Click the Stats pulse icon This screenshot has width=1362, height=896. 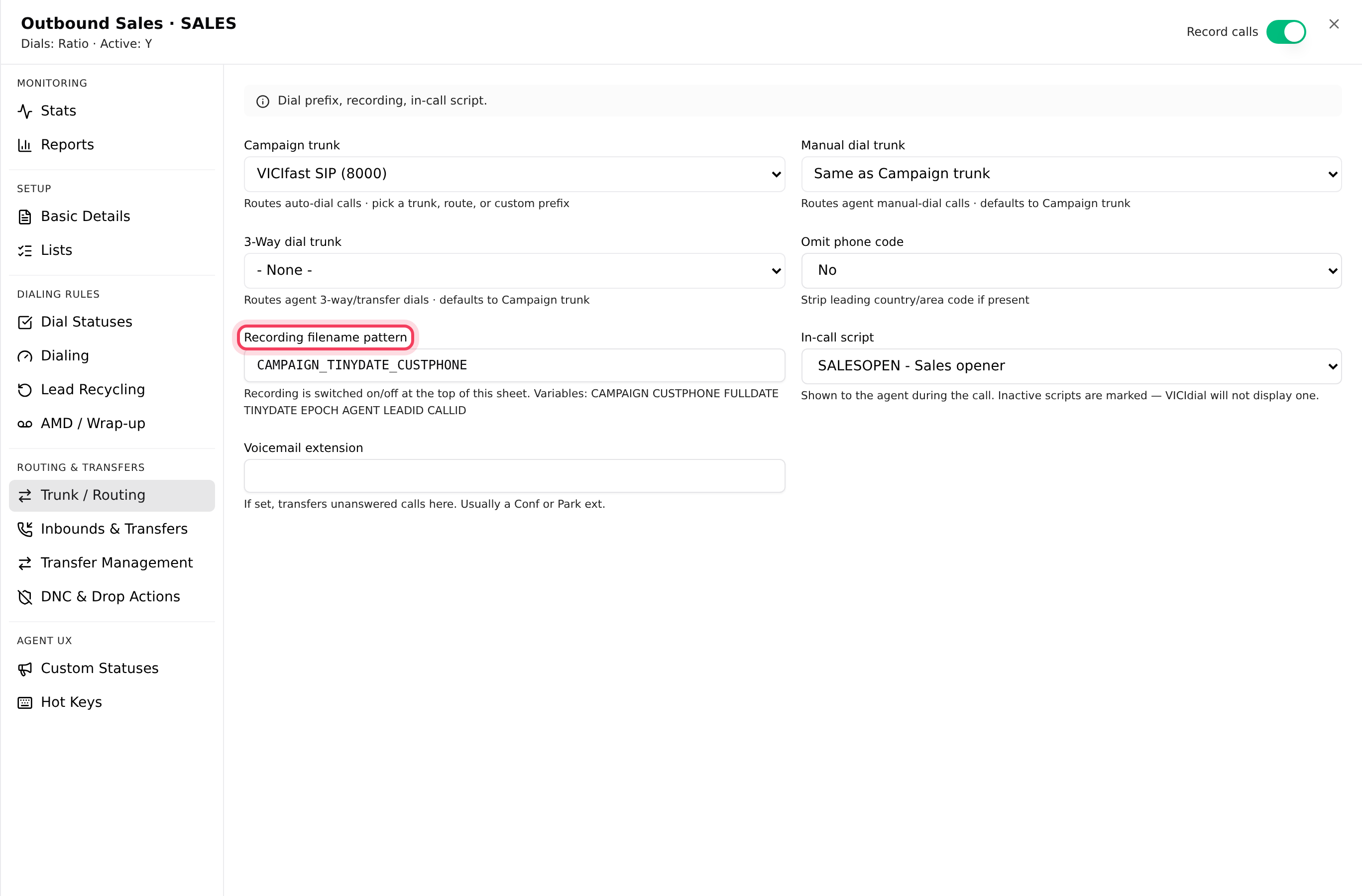coord(24,111)
